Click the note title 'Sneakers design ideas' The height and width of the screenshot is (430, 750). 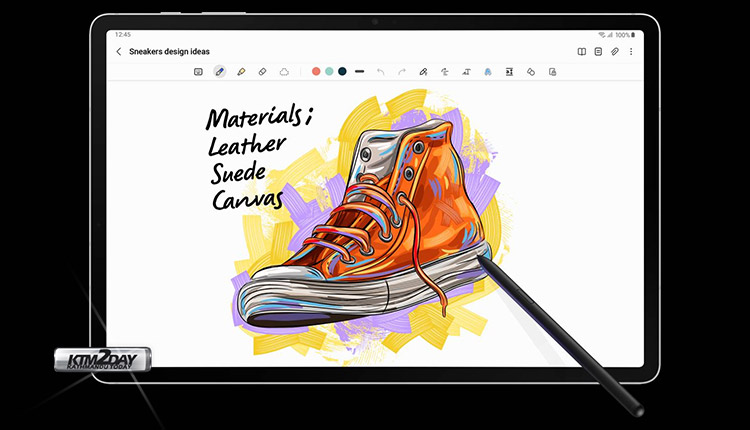click(169, 51)
